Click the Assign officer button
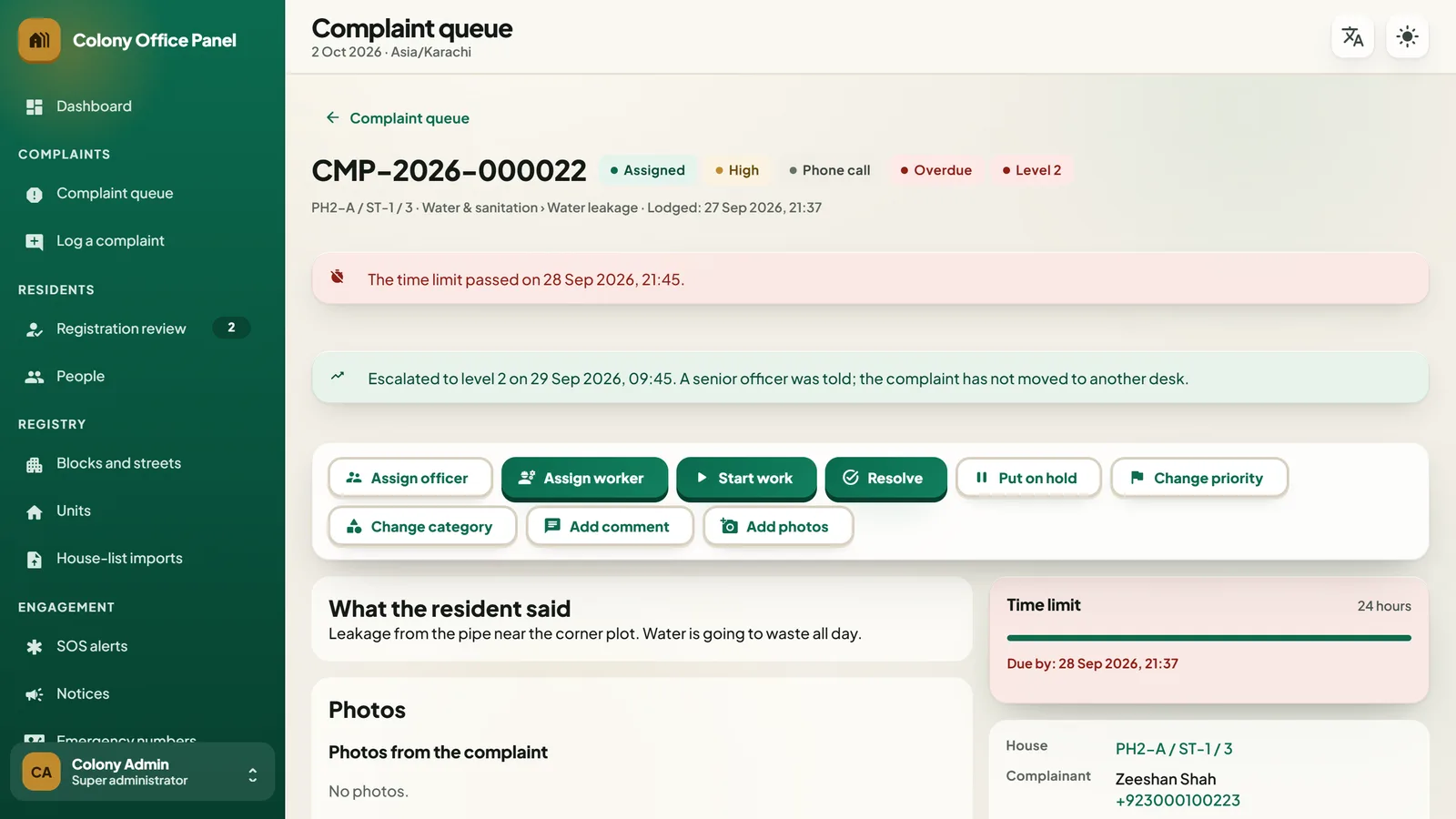 [x=410, y=478]
